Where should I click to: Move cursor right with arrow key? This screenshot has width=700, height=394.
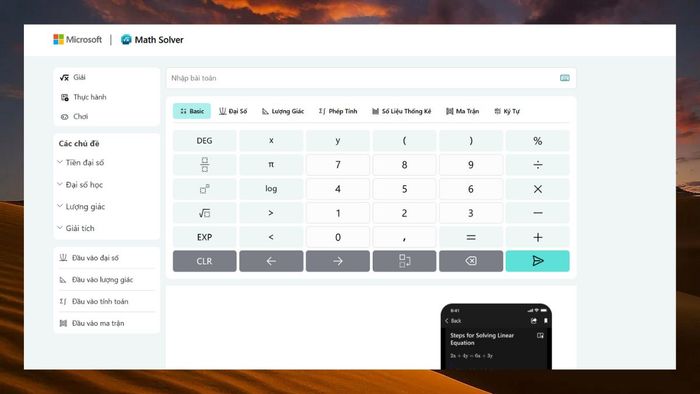[338, 261]
